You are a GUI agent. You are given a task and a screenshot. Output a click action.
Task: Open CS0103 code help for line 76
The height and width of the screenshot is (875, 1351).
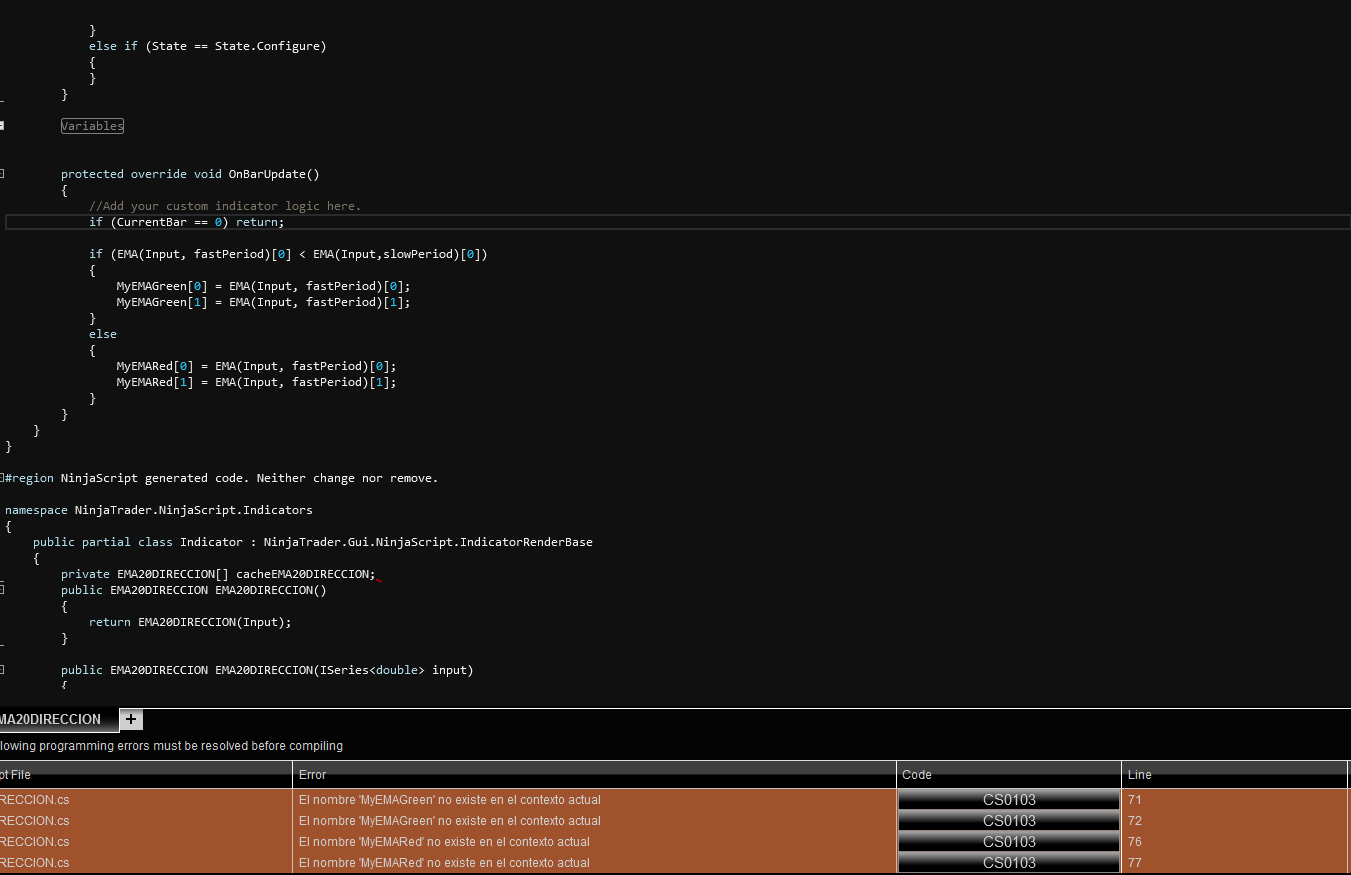1008,842
